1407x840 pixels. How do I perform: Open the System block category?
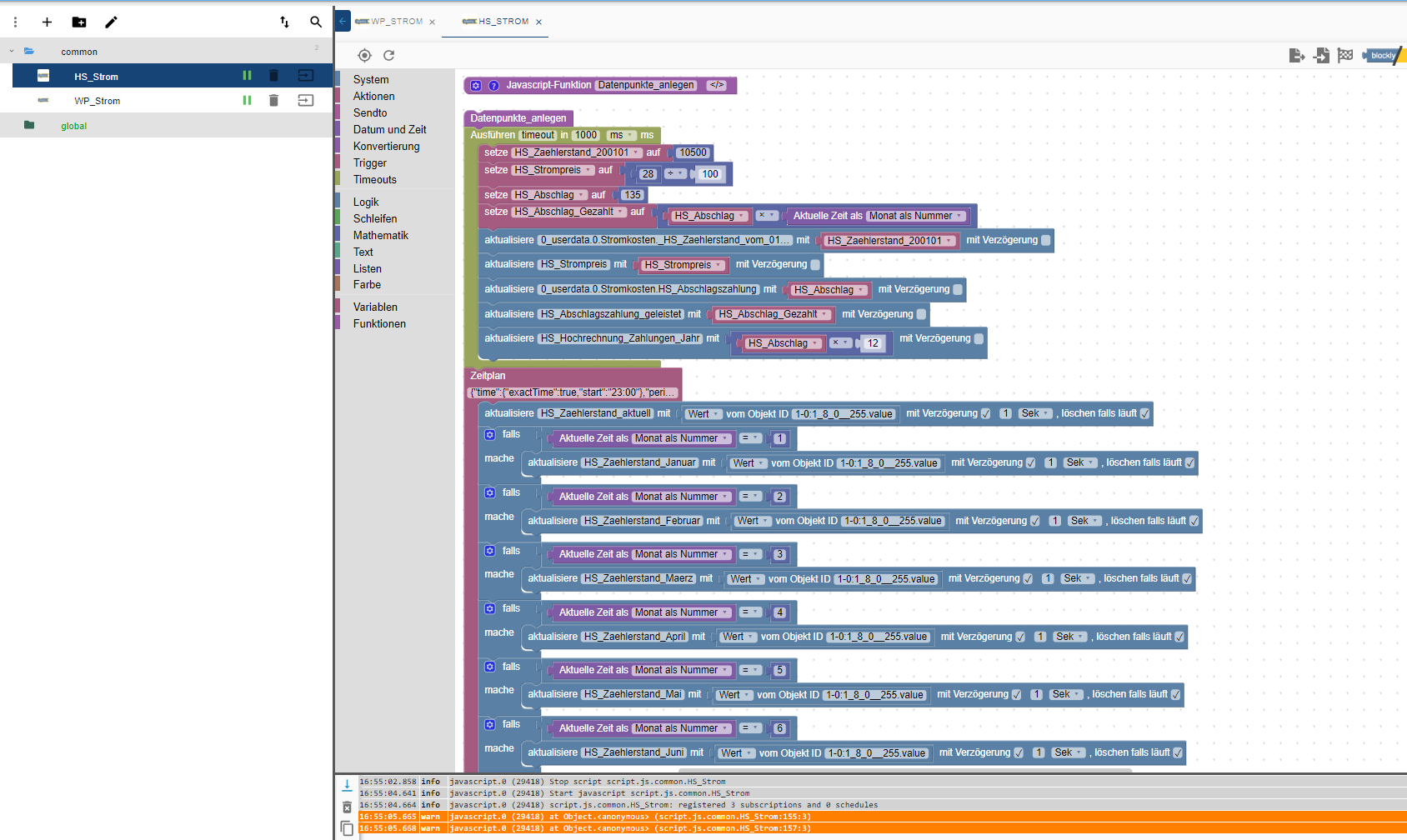(x=371, y=79)
